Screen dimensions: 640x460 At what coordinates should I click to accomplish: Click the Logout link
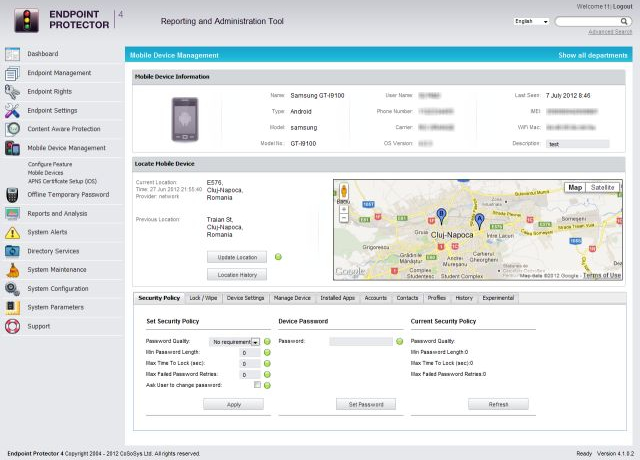(x=622, y=7)
